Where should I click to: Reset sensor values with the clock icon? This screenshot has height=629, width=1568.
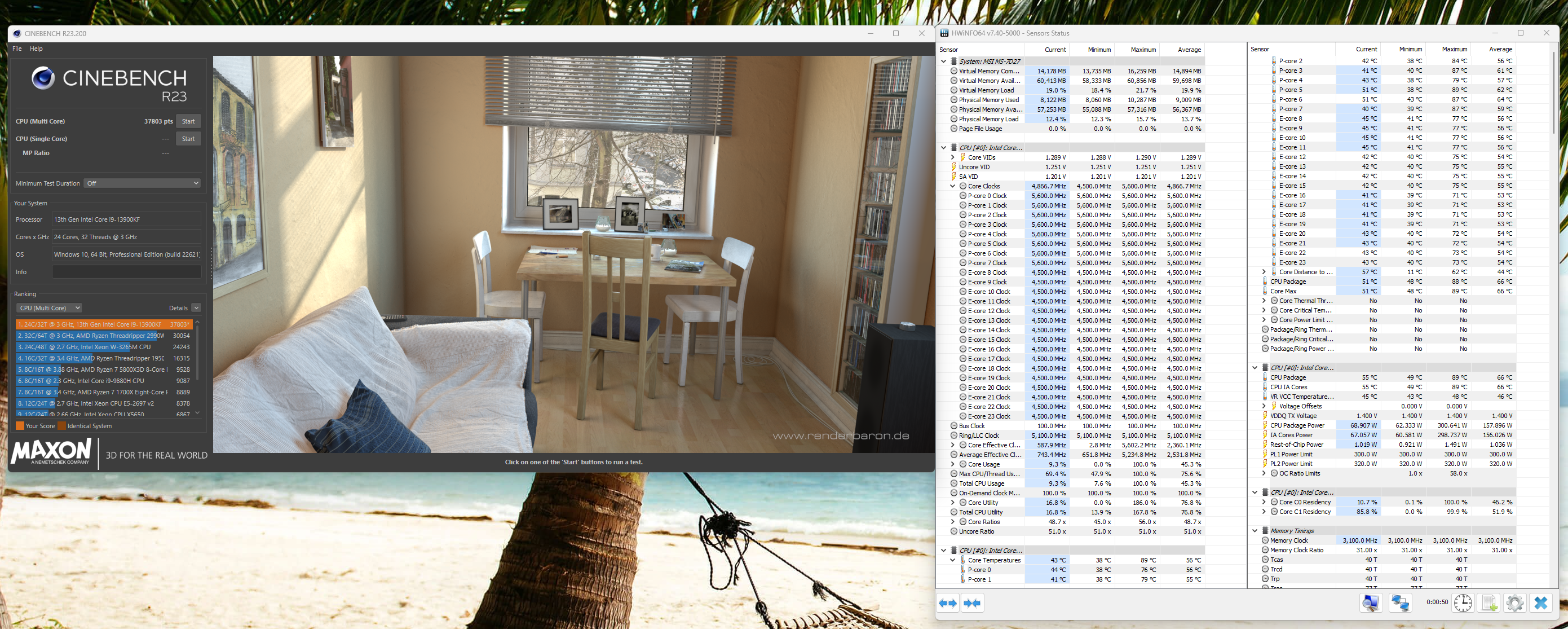pyautogui.click(x=1463, y=603)
